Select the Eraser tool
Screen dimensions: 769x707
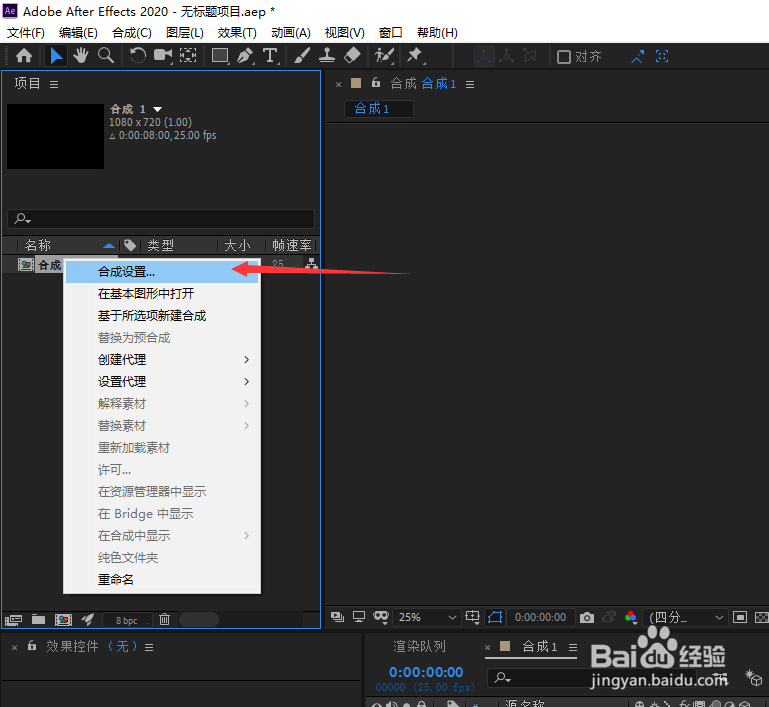[x=352, y=56]
